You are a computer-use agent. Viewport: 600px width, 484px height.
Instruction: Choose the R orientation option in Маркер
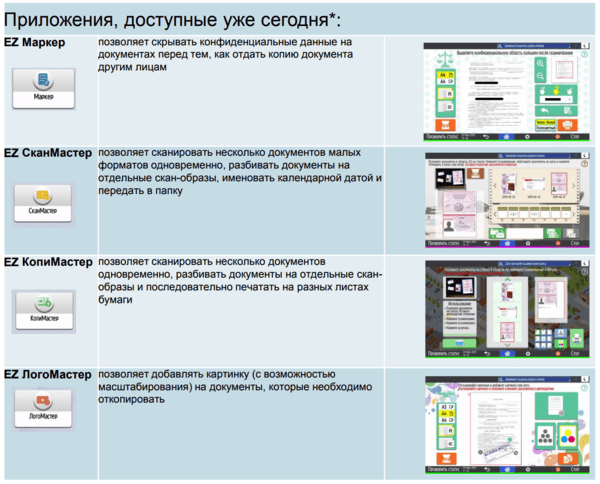point(446,93)
